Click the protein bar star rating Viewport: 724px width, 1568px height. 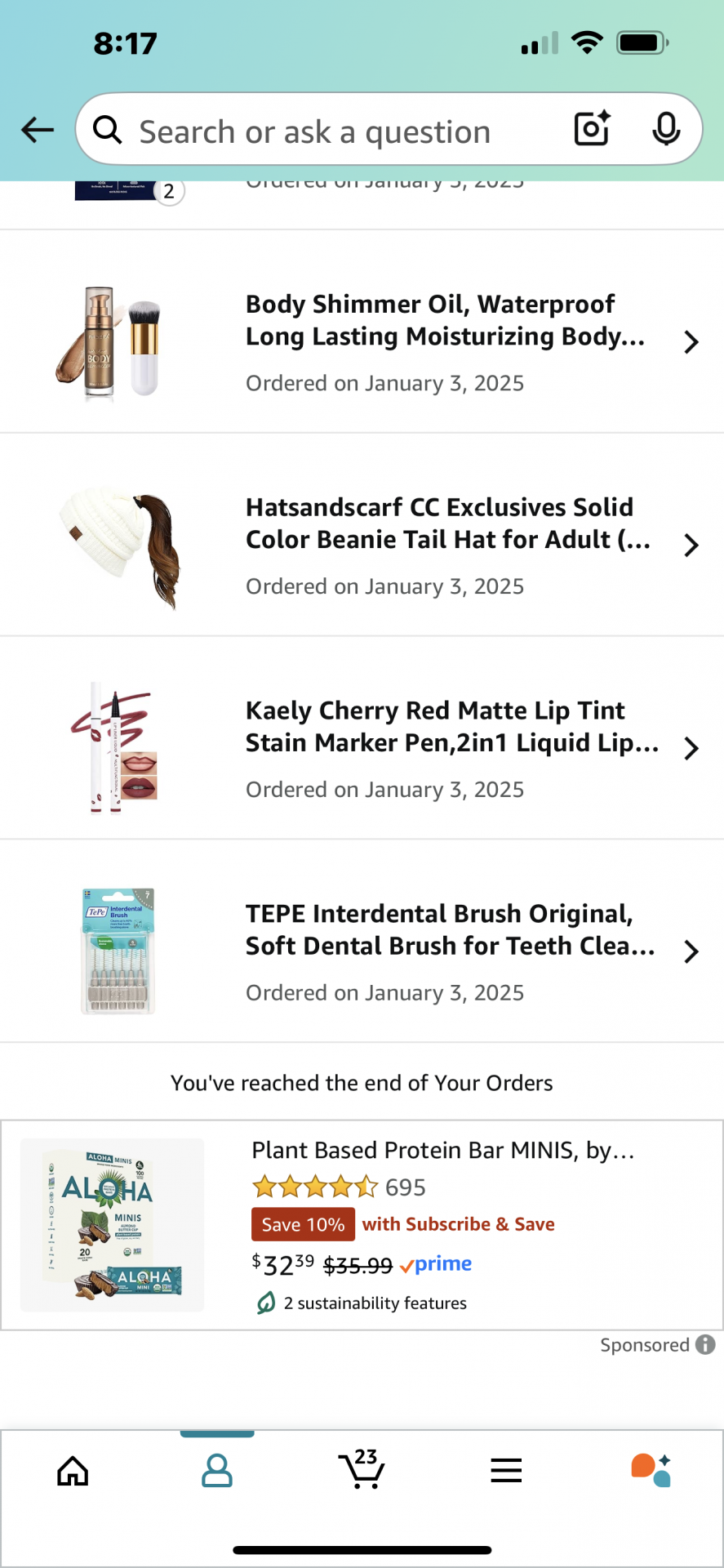pos(315,1187)
